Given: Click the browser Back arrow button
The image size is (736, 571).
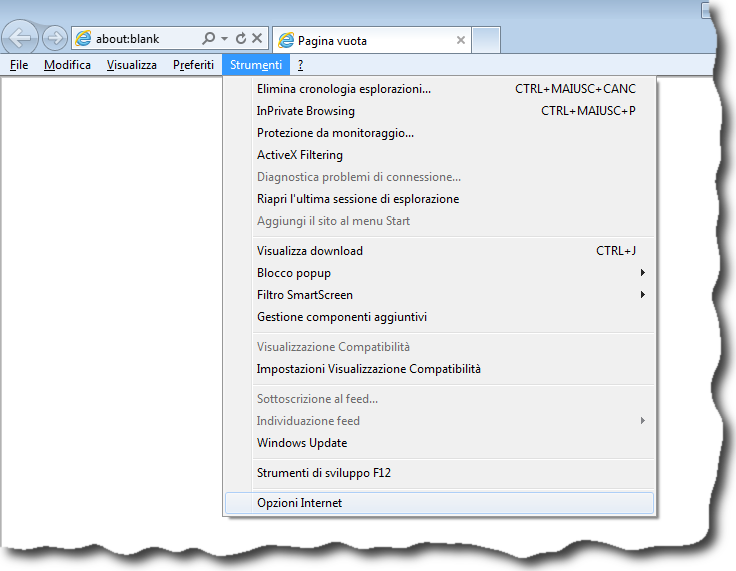Looking at the screenshot, I should (21, 39).
